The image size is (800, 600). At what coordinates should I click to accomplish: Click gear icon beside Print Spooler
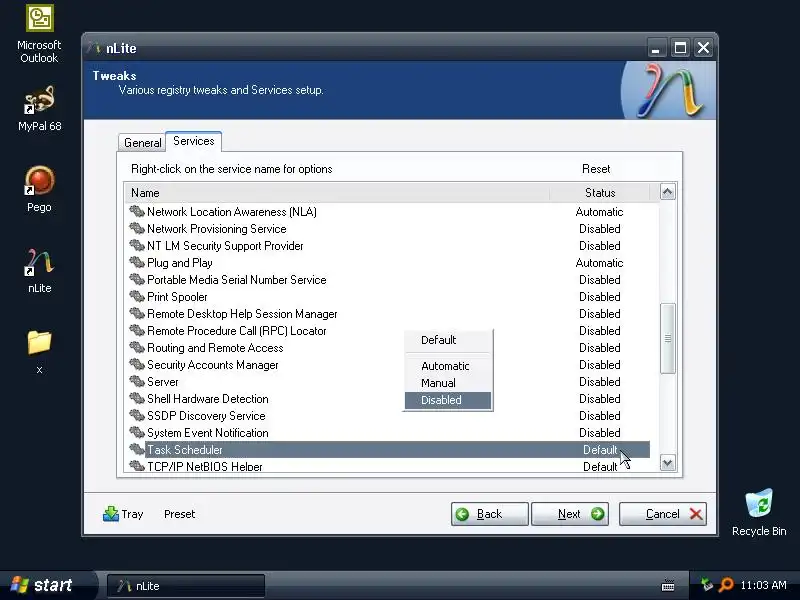(137, 296)
